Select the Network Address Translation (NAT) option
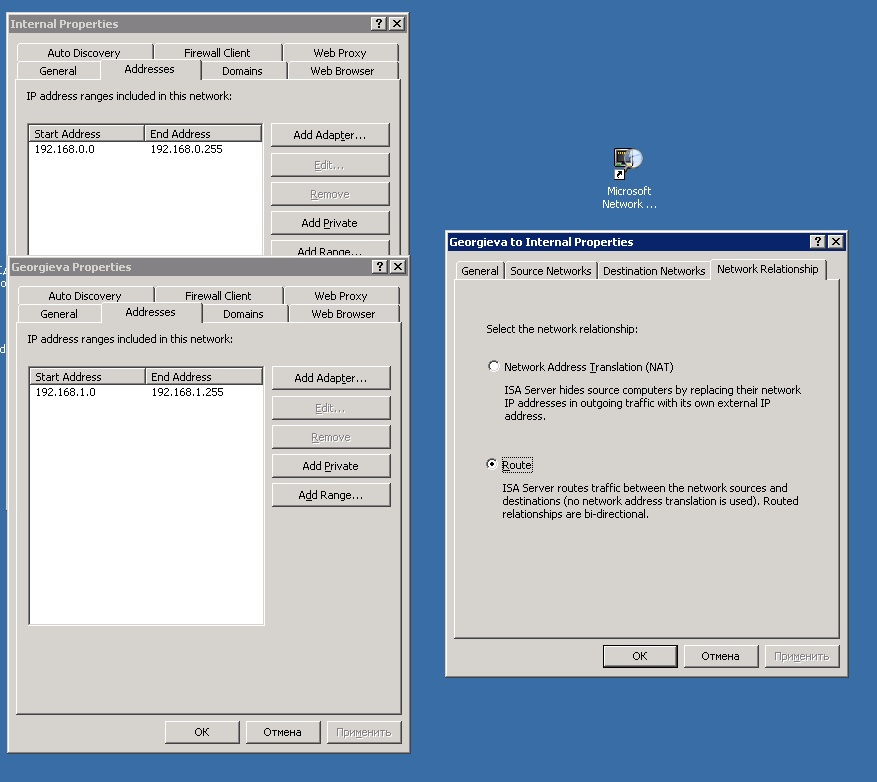This screenshot has height=782, width=877. click(x=493, y=367)
